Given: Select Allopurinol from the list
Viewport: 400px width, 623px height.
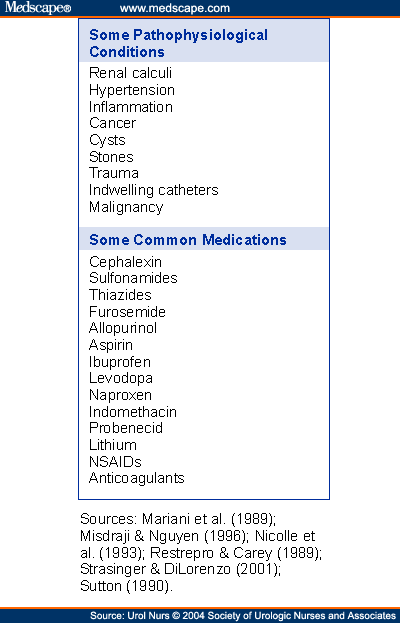Looking at the screenshot, I should click(123, 328).
